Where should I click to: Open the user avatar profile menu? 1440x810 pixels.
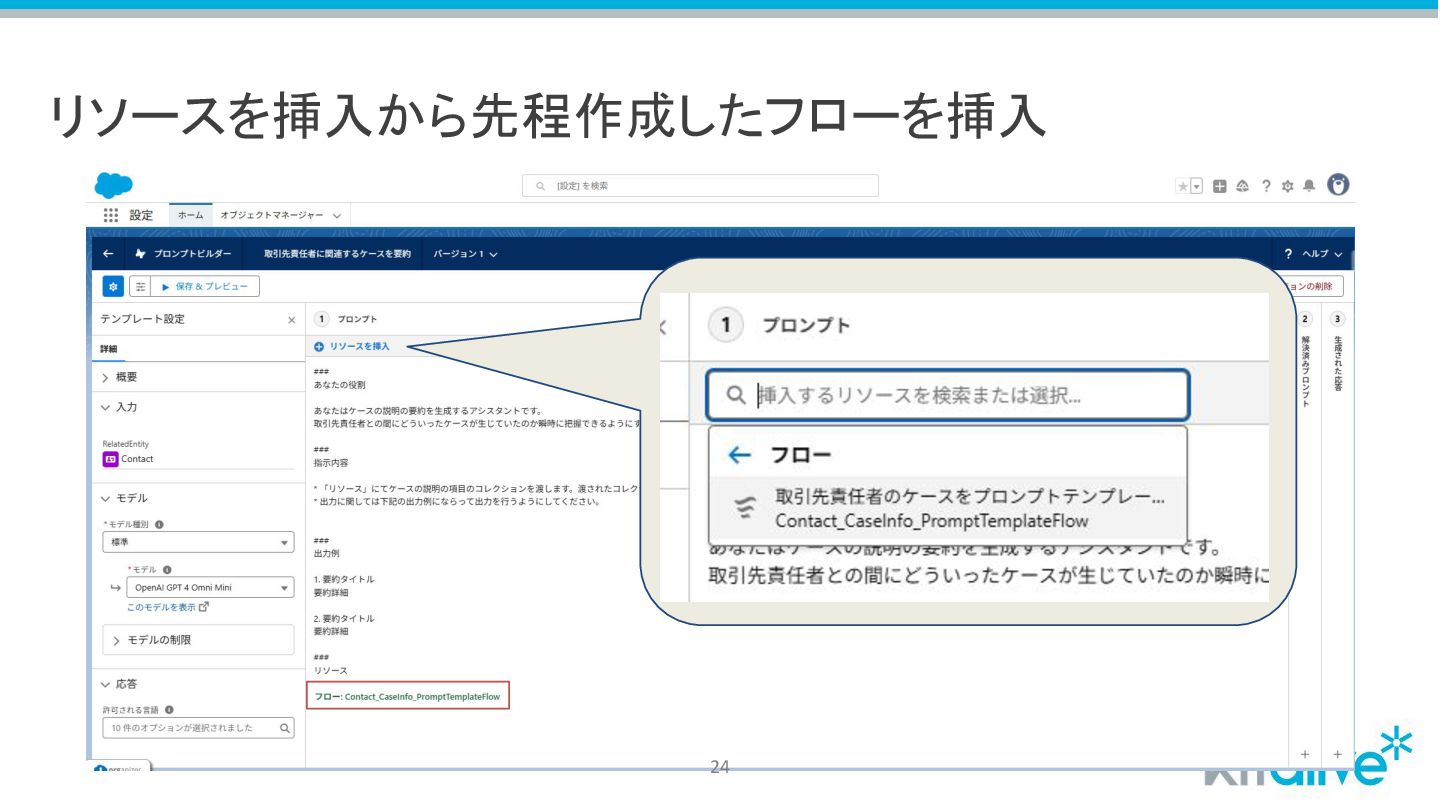pyautogui.click(x=1338, y=185)
